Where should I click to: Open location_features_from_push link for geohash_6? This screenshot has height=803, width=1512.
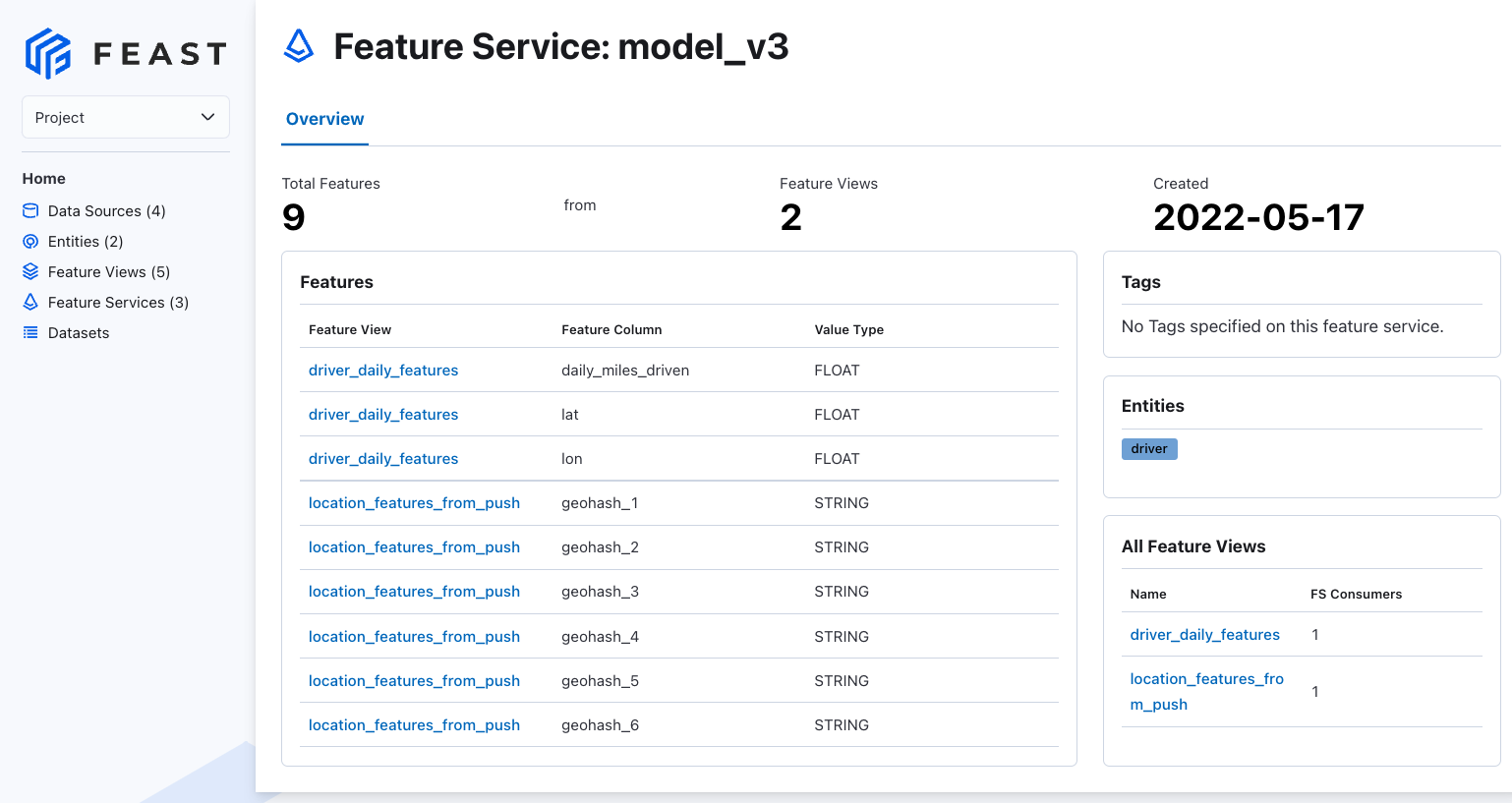[414, 725]
